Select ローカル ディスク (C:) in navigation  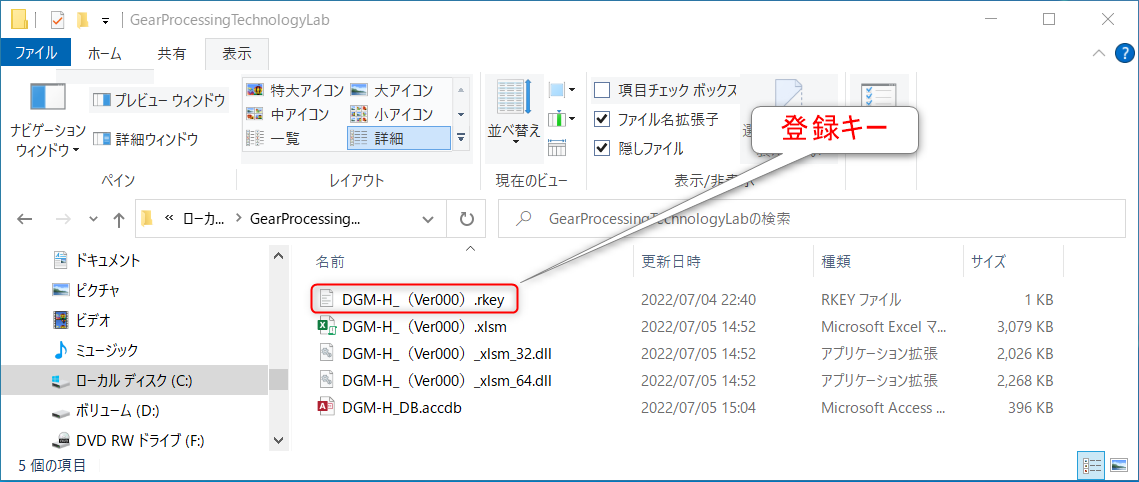coord(134,380)
